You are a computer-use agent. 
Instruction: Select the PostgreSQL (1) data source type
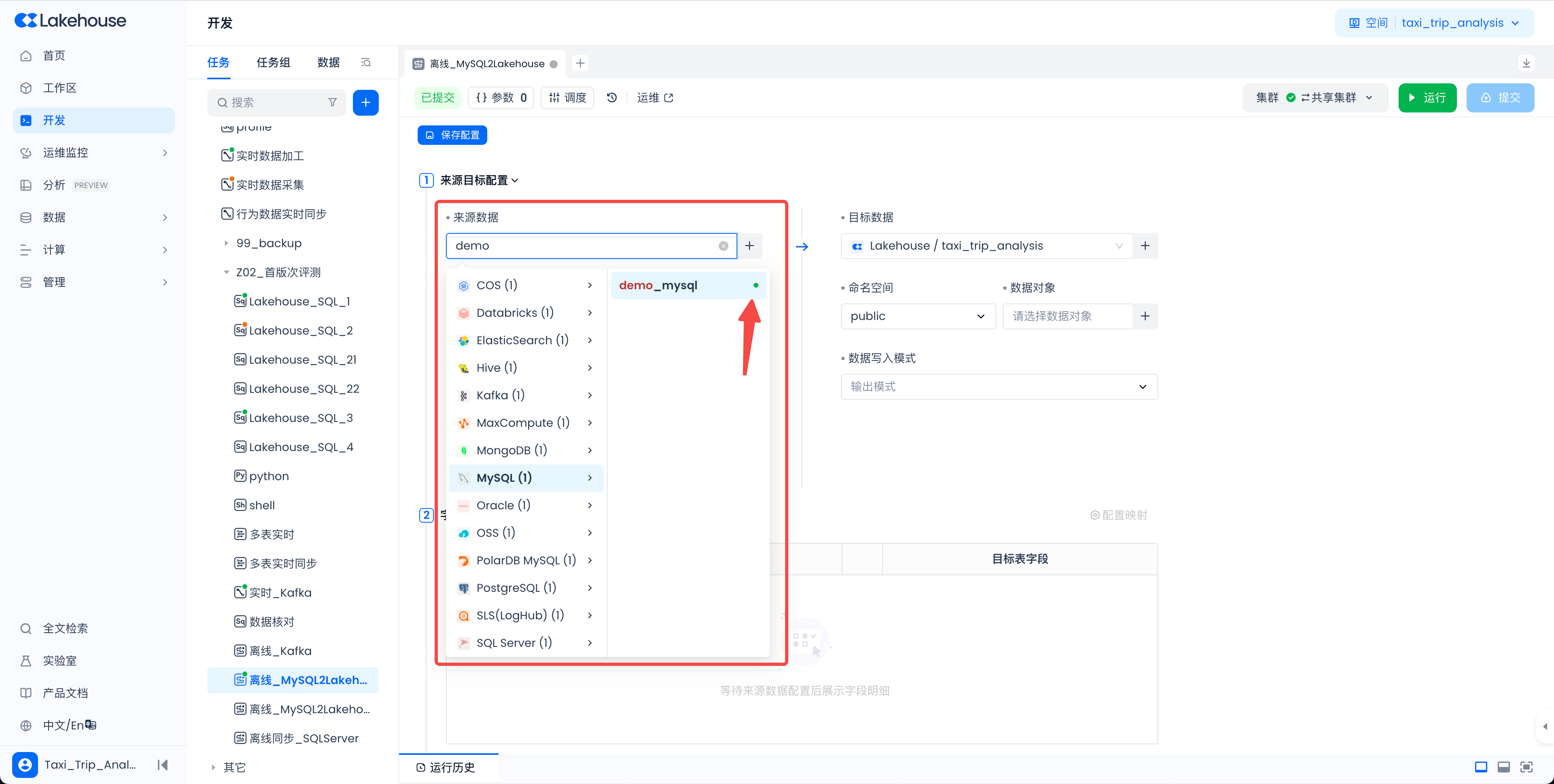[526, 588]
